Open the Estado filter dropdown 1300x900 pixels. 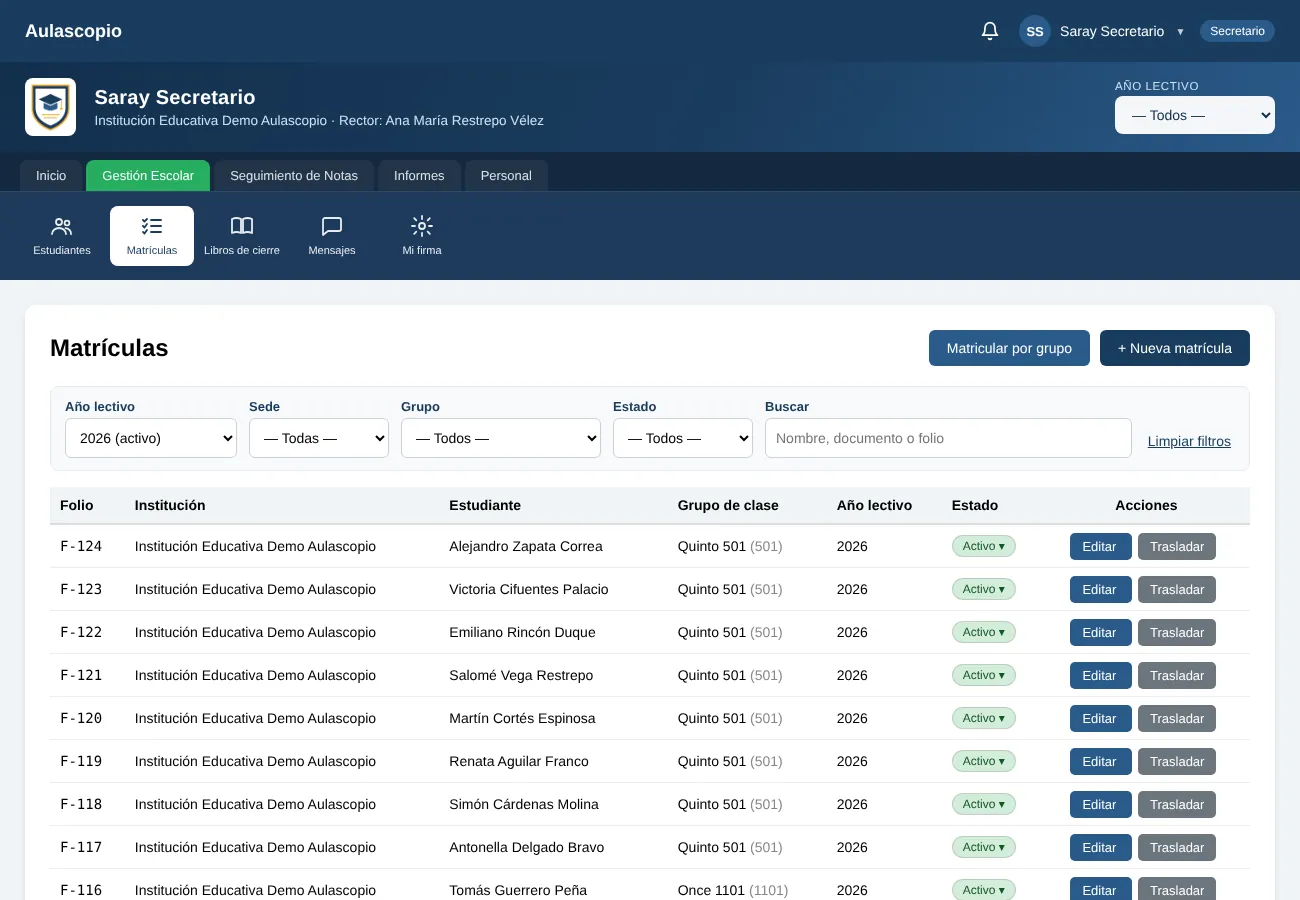(x=683, y=438)
